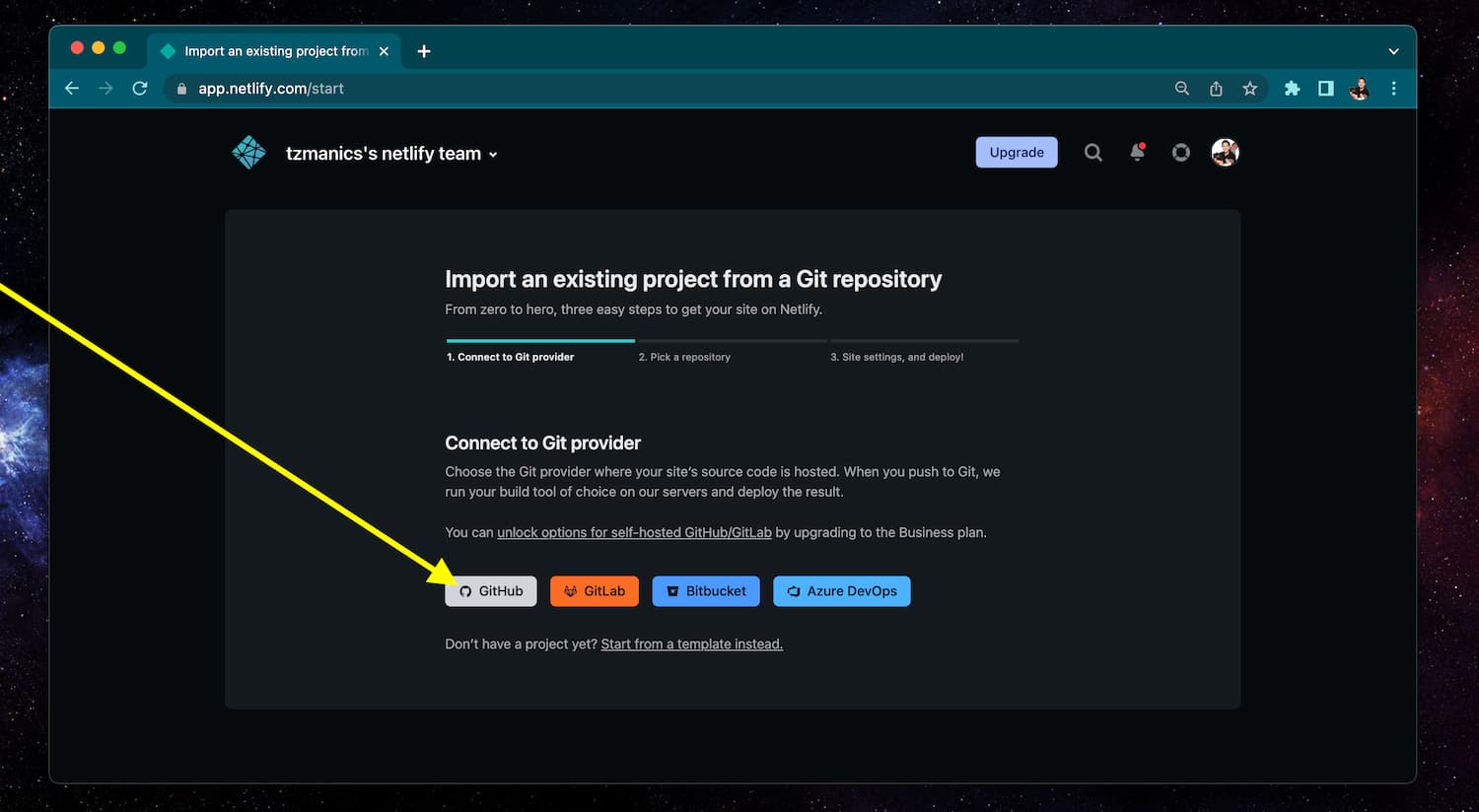Open the extensions puzzle icon

[x=1292, y=89]
